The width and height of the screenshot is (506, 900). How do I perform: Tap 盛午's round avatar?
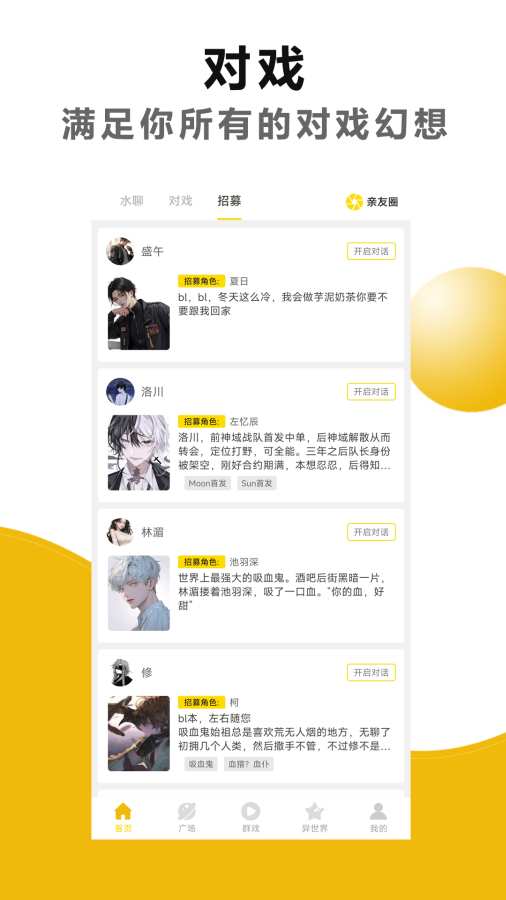120,251
